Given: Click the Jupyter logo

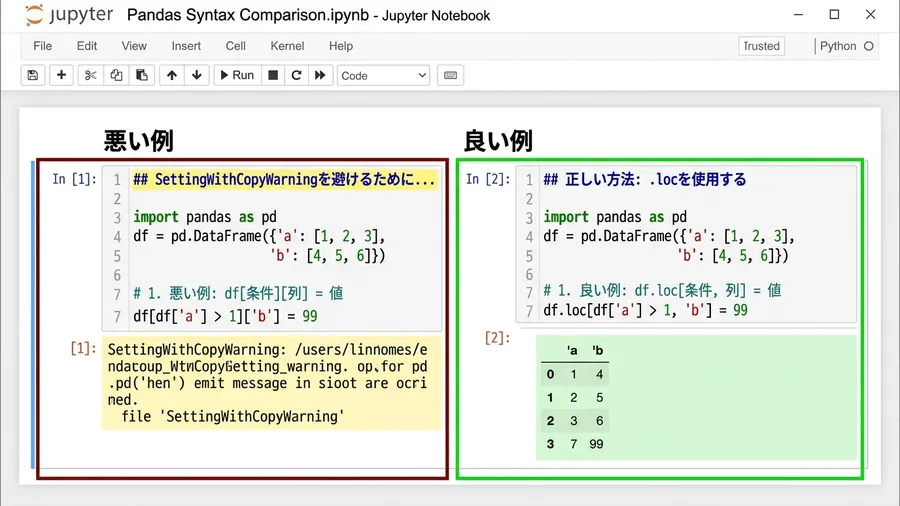Looking at the screenshot, I should coord(69,15).
